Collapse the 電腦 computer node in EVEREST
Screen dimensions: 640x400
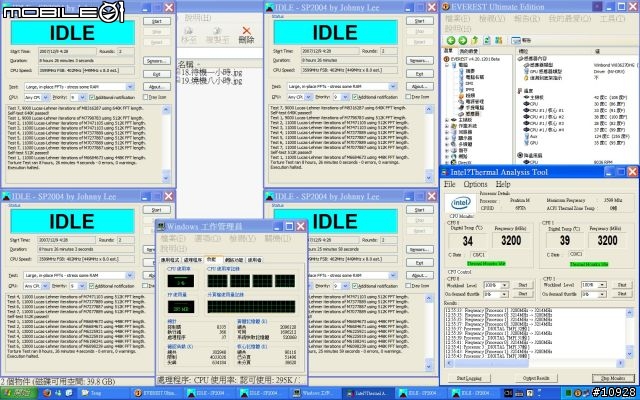447,65
